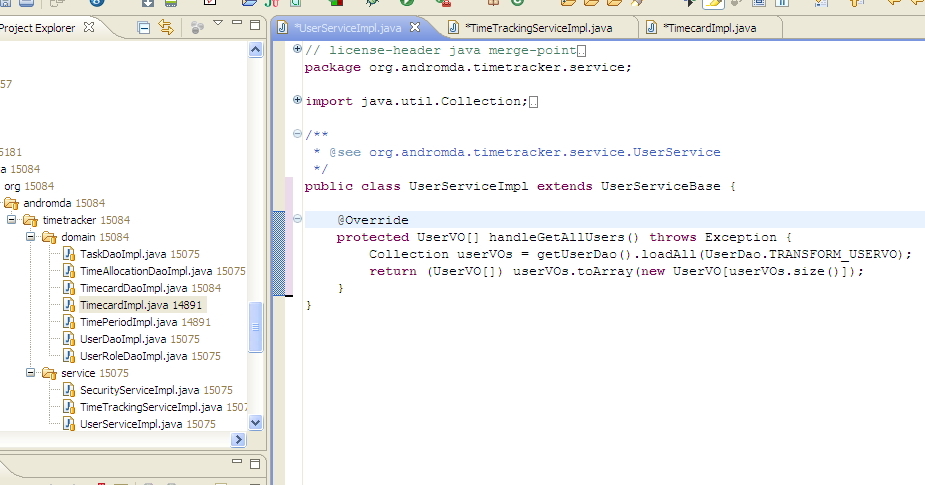The width and height of the screenshot is (925, 485).
Task: Select SecurityServiceImpl.java in Project Explorer
Action: 139,390
